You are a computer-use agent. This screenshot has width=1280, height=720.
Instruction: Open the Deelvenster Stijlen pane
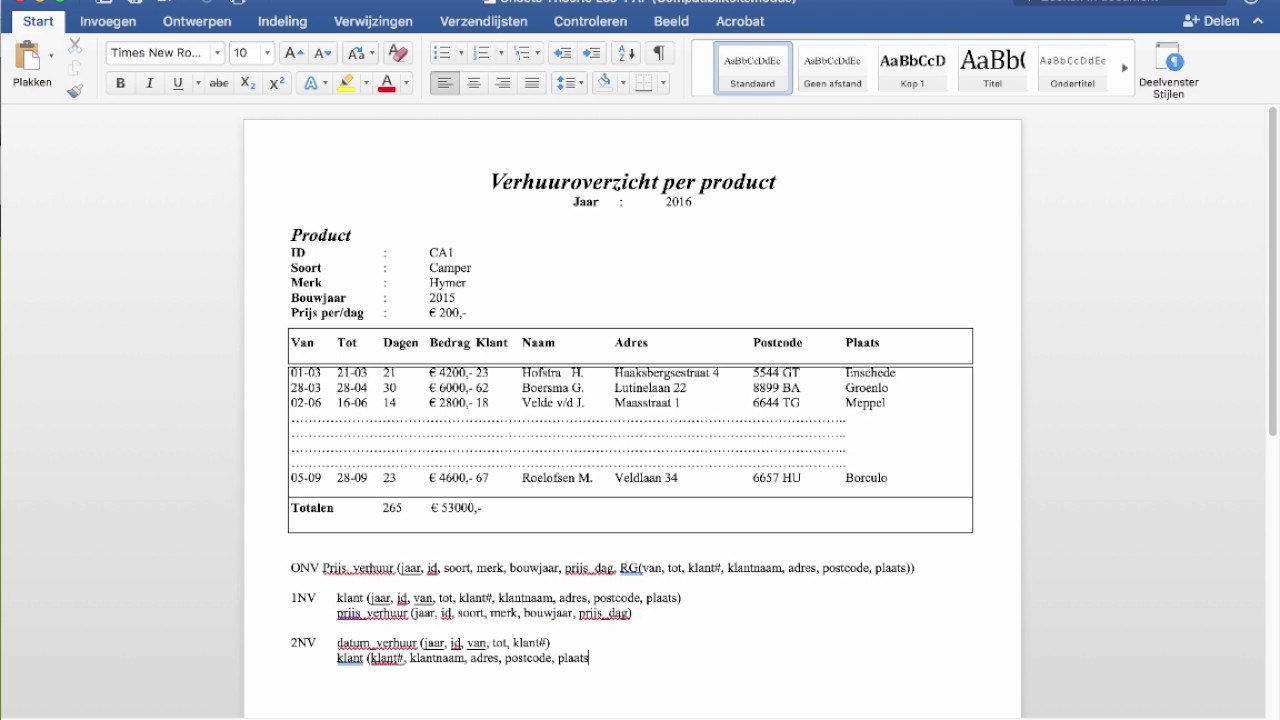1168,70
